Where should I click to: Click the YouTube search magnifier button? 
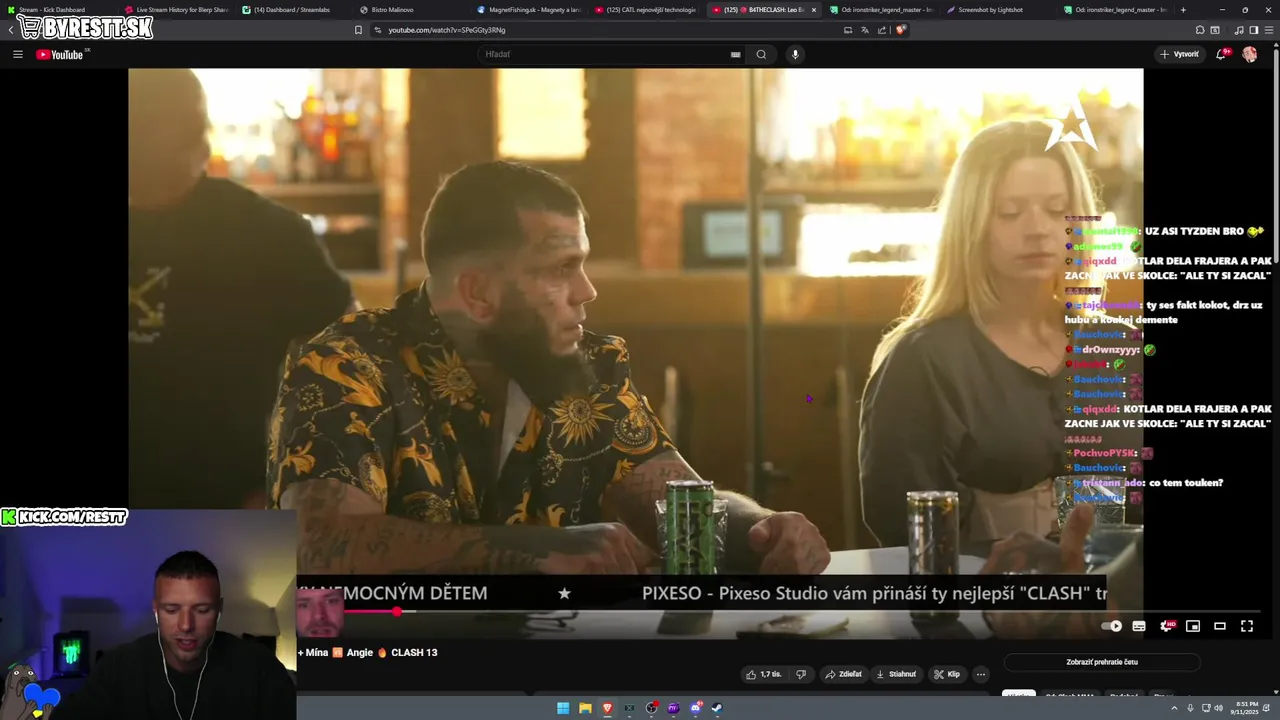coord(761,54)
